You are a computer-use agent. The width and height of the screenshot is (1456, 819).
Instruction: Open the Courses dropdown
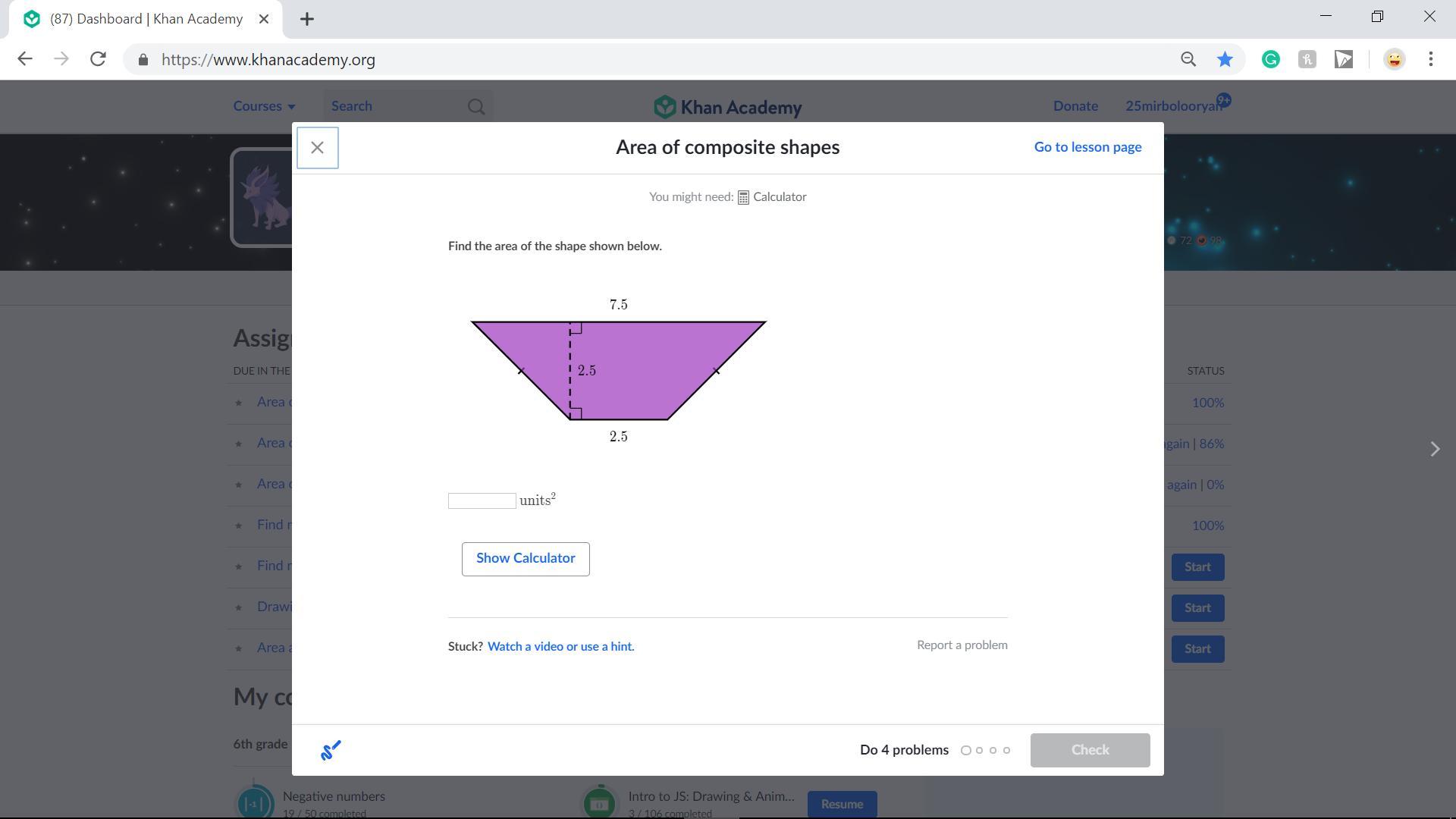(x=264, y=106)
